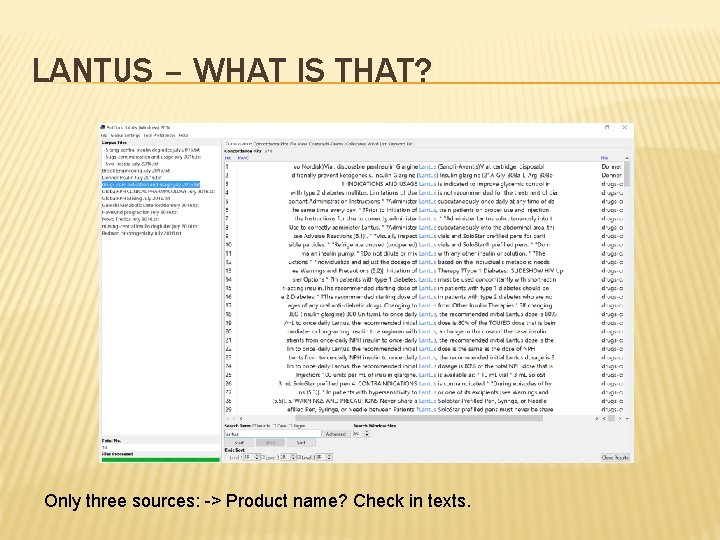This screenshot has height=540, width=720.
Task: Click the File column header
Action: pyautogui.click(x=604, y=158)
